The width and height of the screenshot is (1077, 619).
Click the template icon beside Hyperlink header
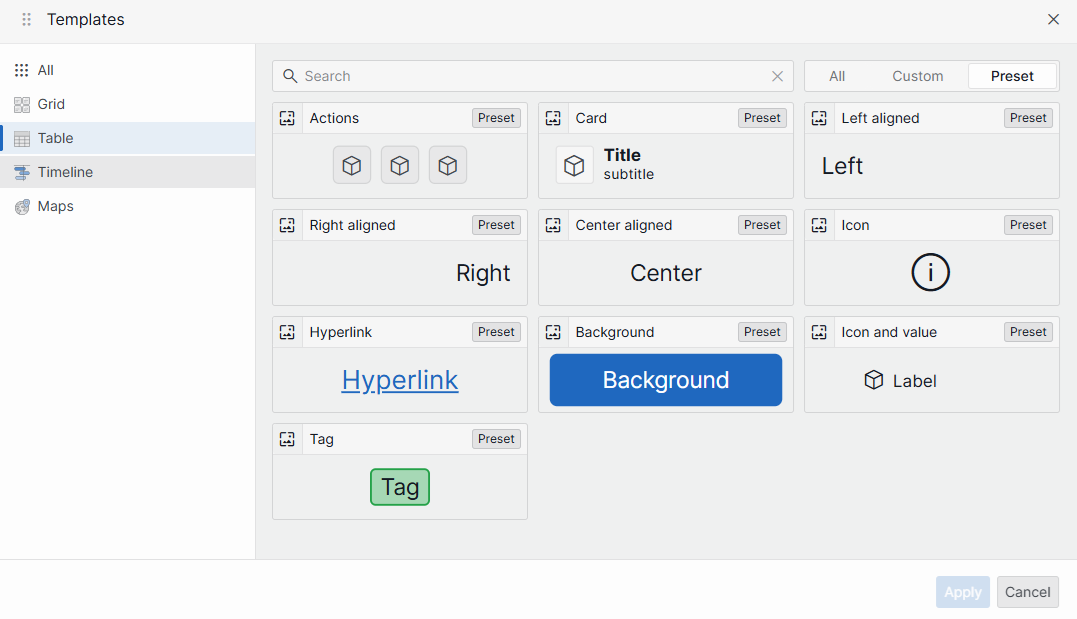coord(288,332)
